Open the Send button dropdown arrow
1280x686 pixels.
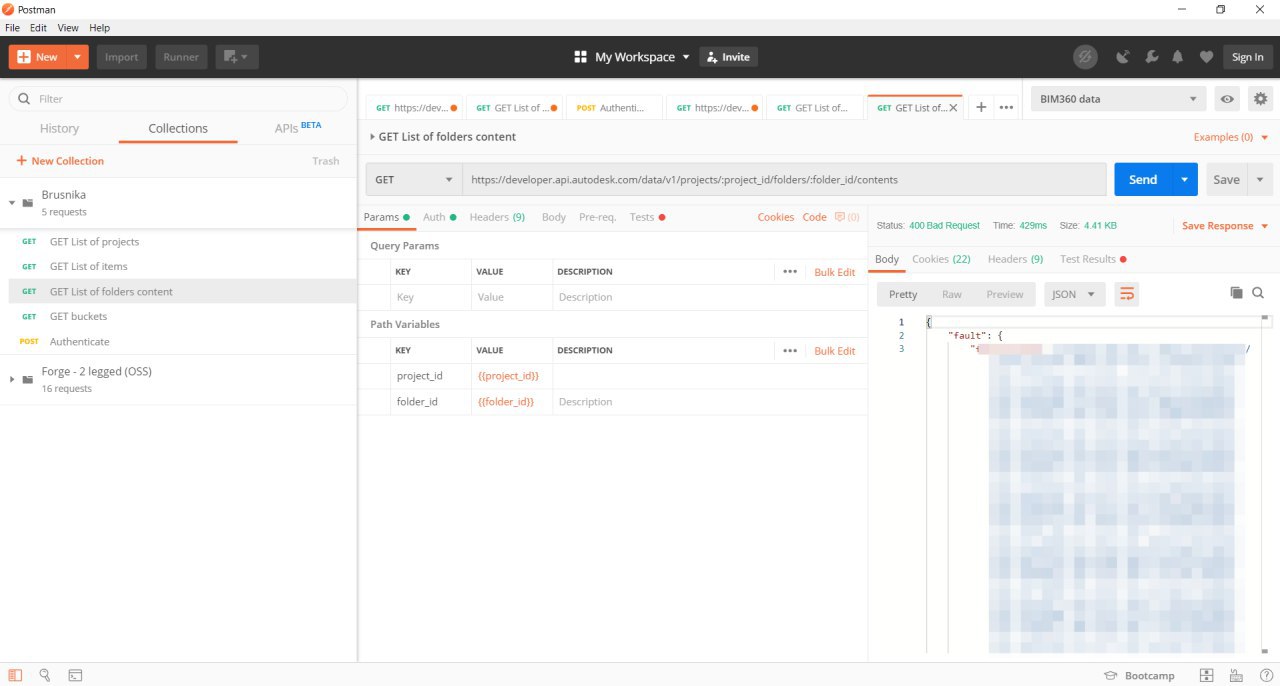pos(1184,180)
